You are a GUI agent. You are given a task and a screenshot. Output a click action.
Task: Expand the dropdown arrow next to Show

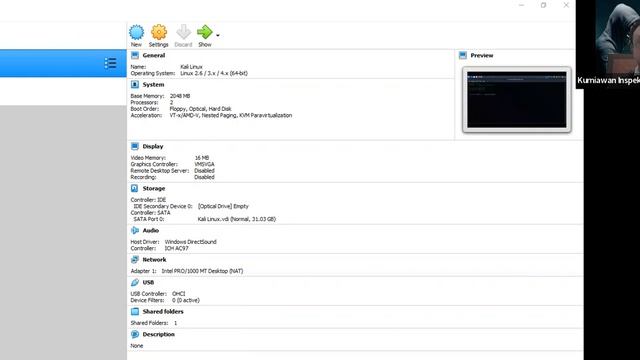(218, 36)
